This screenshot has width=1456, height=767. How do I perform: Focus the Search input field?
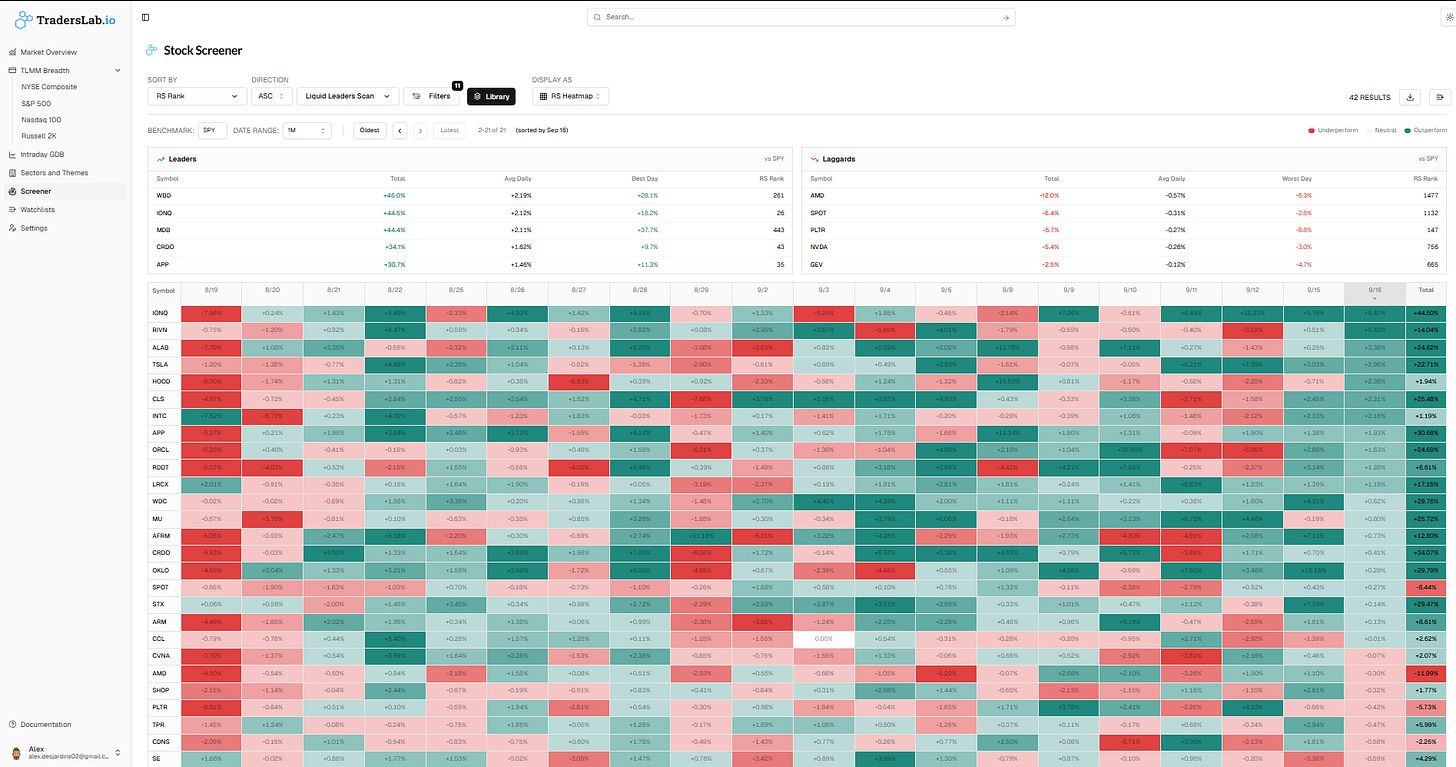point(801,17)
